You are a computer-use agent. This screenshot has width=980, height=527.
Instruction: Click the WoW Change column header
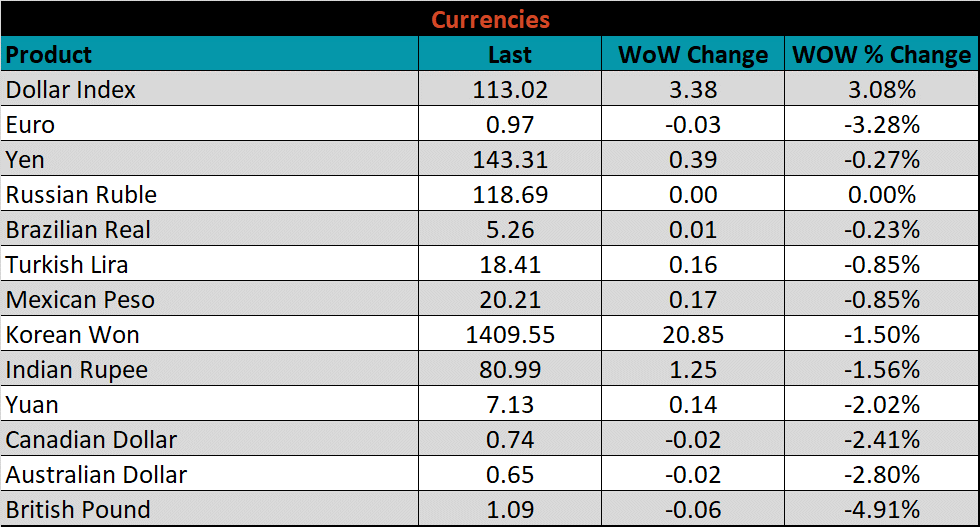click(693, 54)
